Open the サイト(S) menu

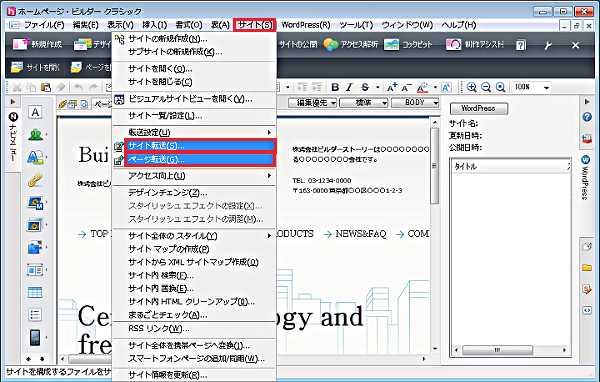tap(254, 25)
